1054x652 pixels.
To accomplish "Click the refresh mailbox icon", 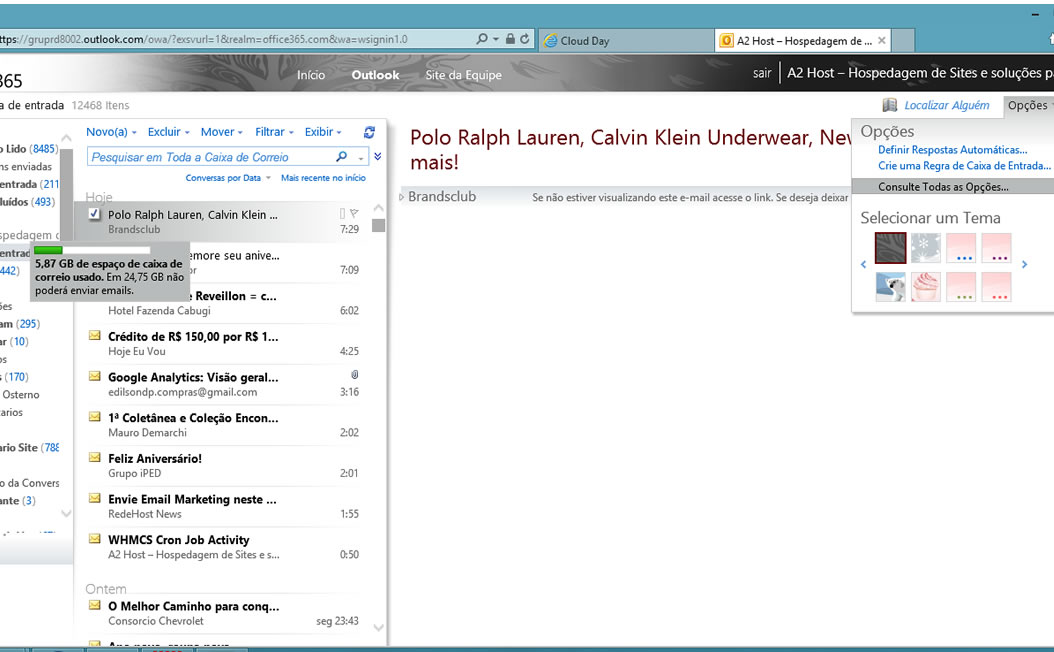I will (x=369, y=132).
